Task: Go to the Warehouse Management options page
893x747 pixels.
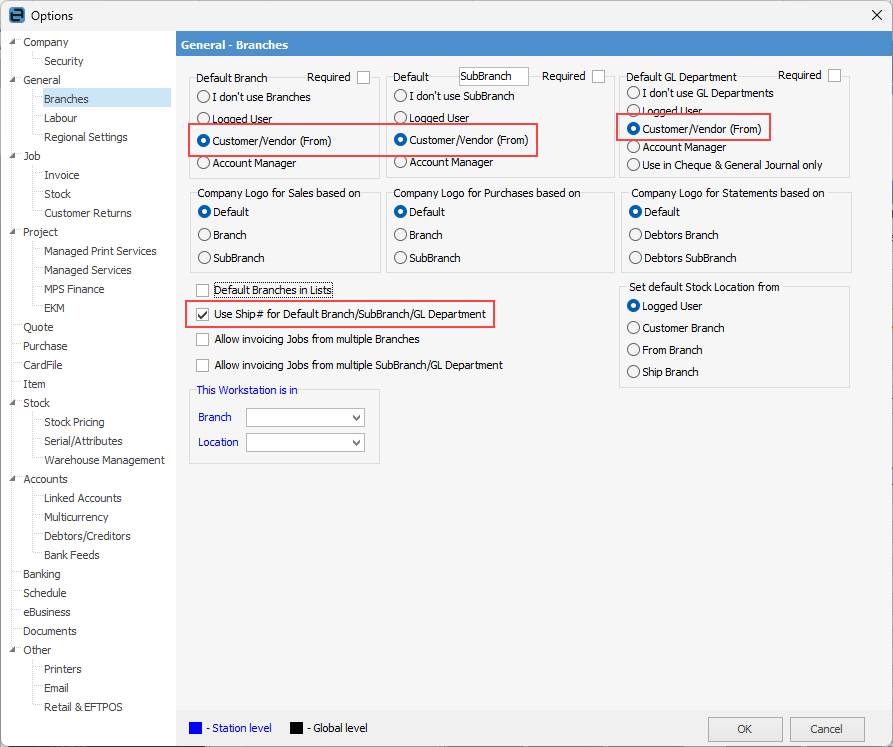Action: 104,460
